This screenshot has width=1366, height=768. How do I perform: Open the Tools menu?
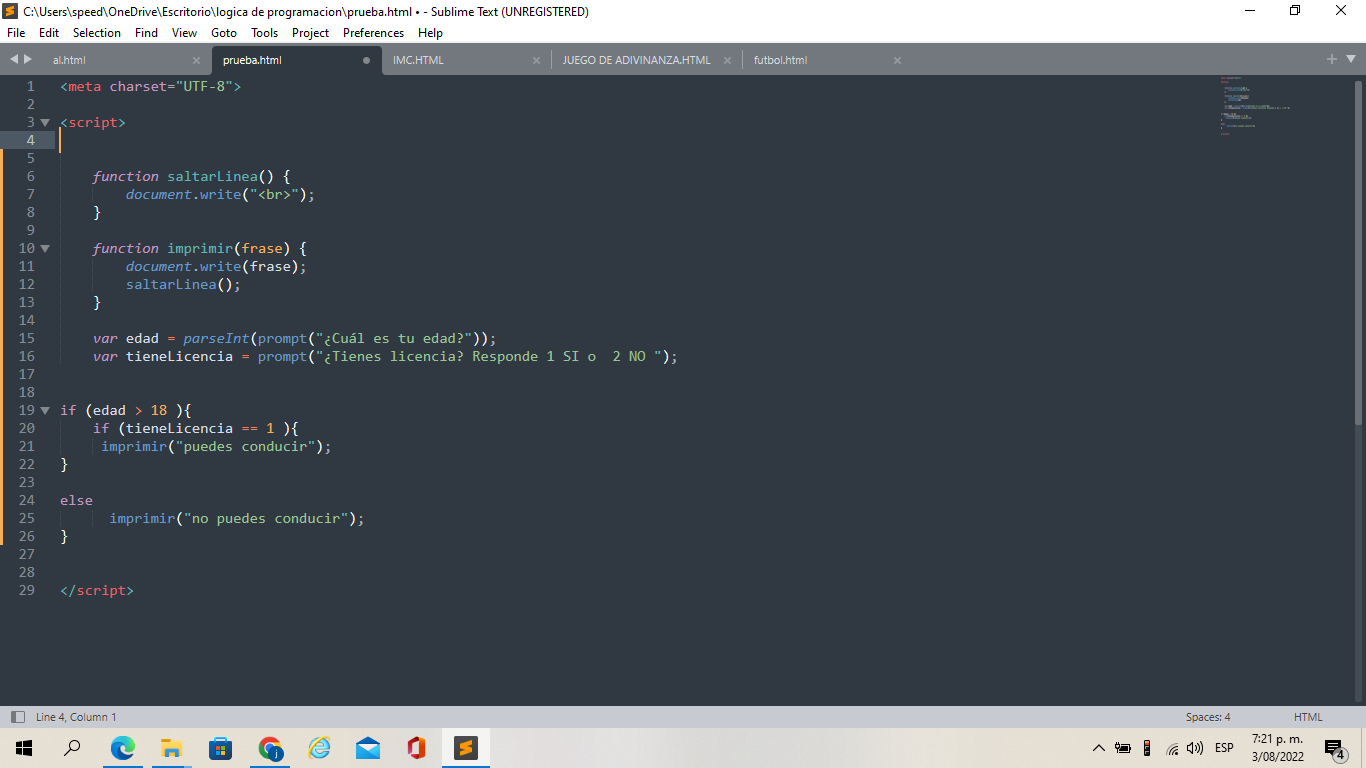[x=264, y=33]
